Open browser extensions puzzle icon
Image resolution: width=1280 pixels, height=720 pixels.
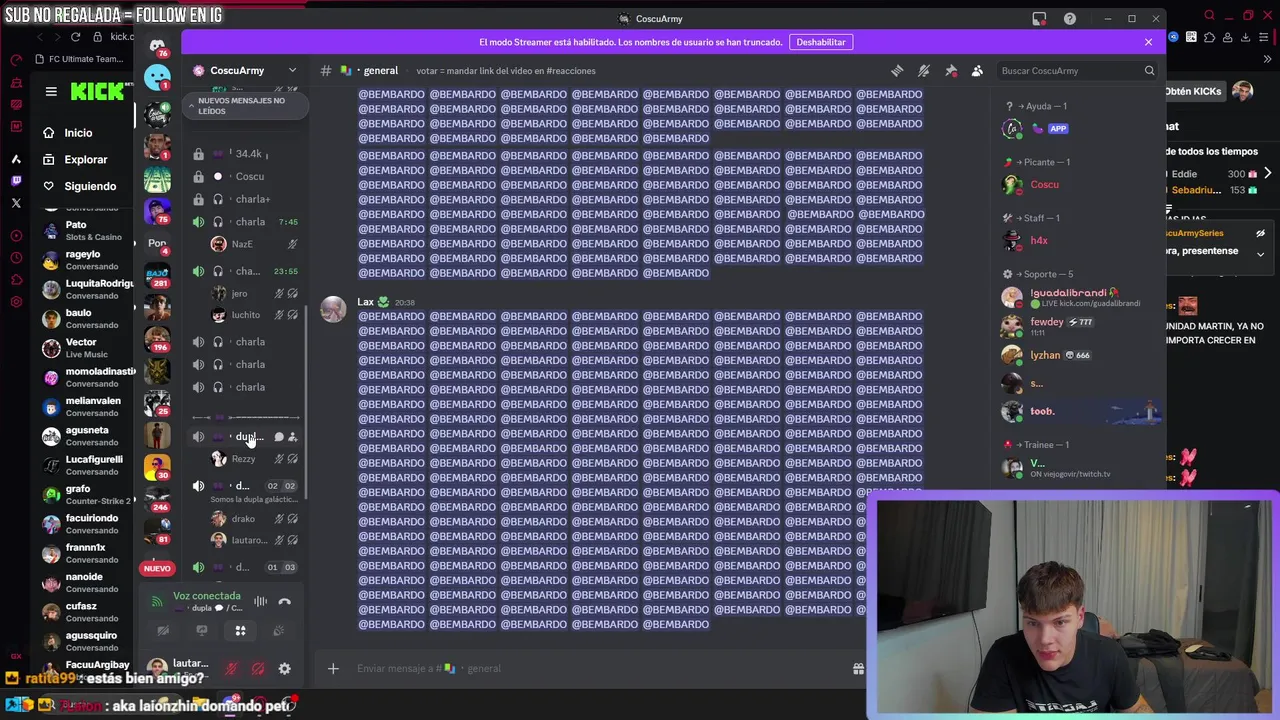click(x=1210, y=37)
